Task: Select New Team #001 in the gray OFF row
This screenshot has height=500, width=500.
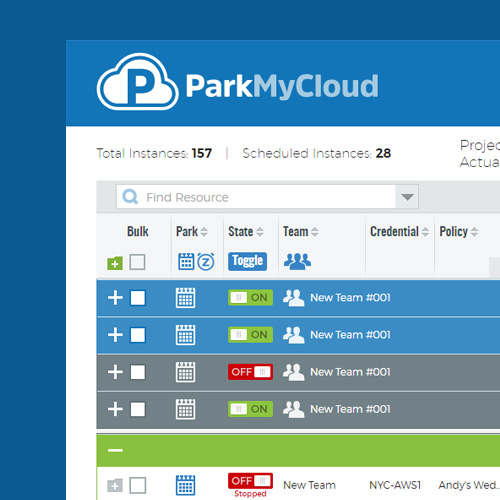Action: coord(350,372)
